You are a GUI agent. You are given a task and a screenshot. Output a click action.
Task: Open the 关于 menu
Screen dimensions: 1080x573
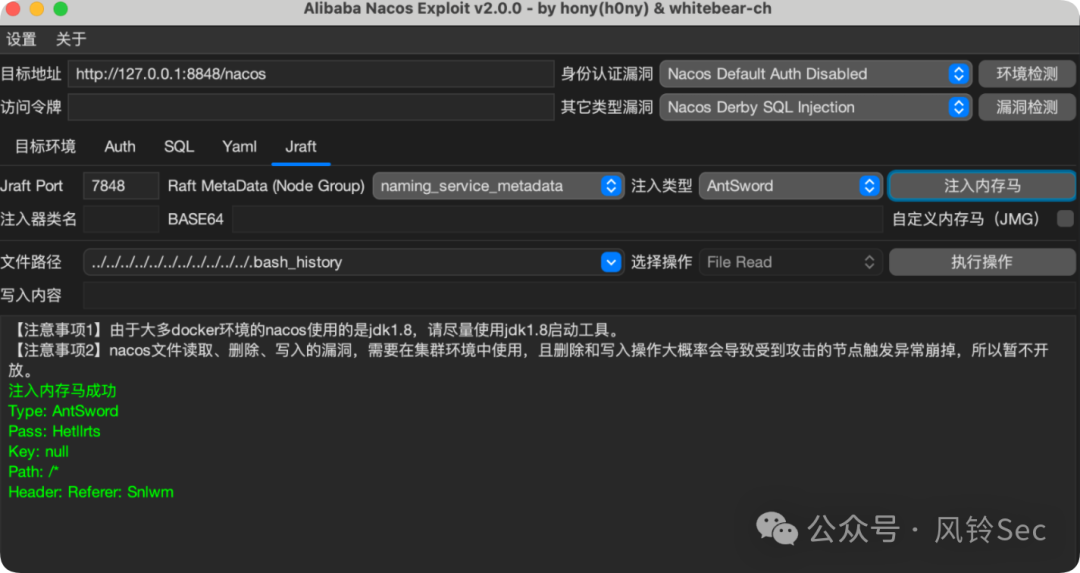71,39
